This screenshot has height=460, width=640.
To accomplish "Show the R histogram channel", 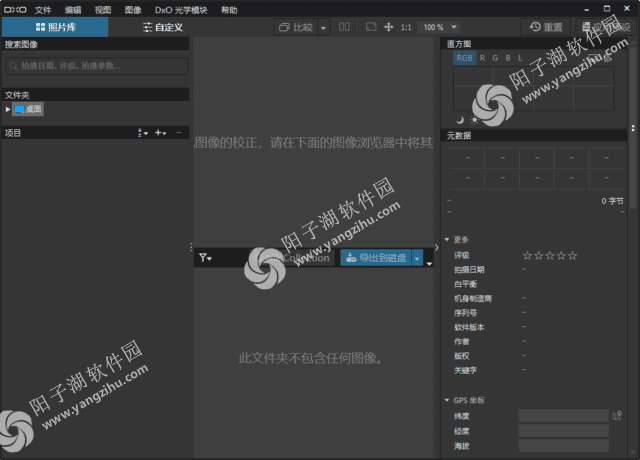I will coord(482,58).
